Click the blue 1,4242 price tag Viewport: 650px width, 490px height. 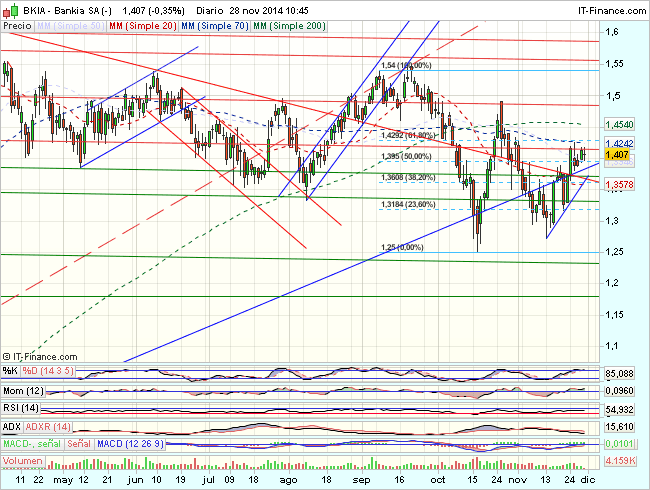tap(620, 143)
